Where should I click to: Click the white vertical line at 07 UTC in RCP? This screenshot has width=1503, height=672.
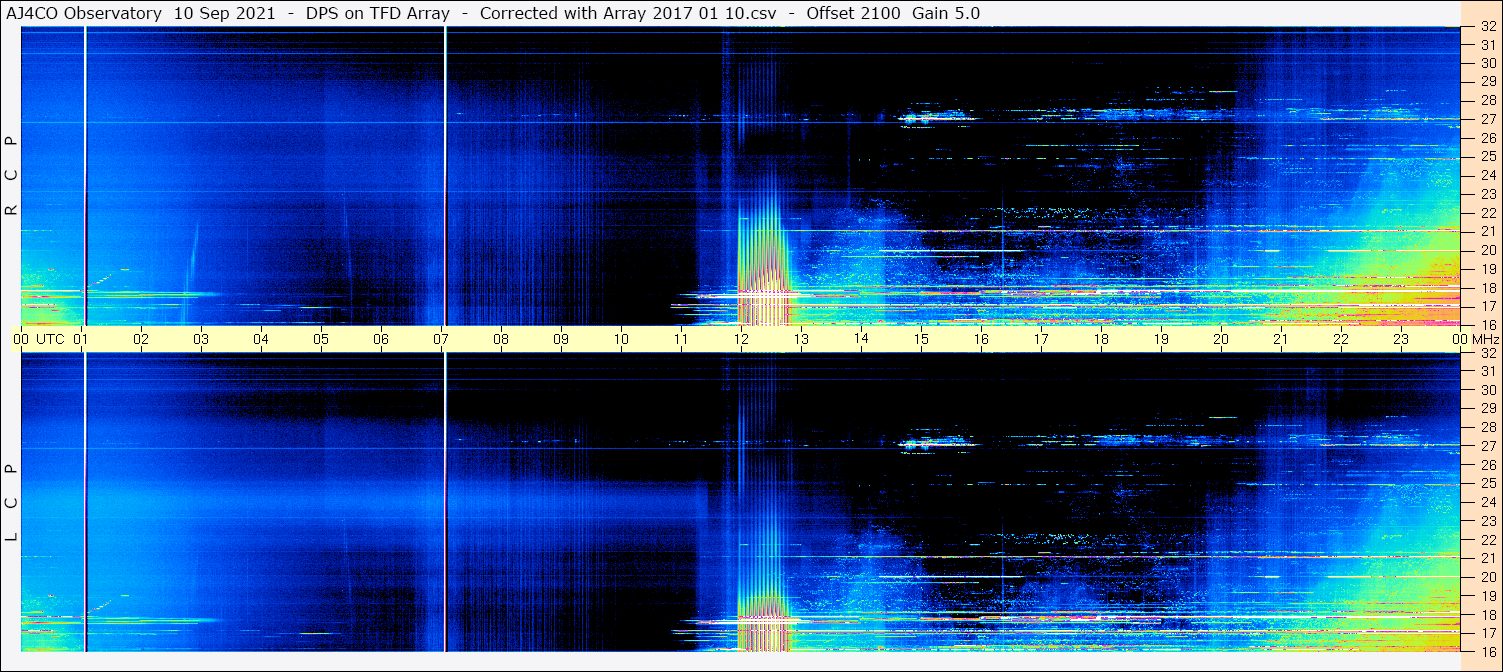(x=445, y=175)
